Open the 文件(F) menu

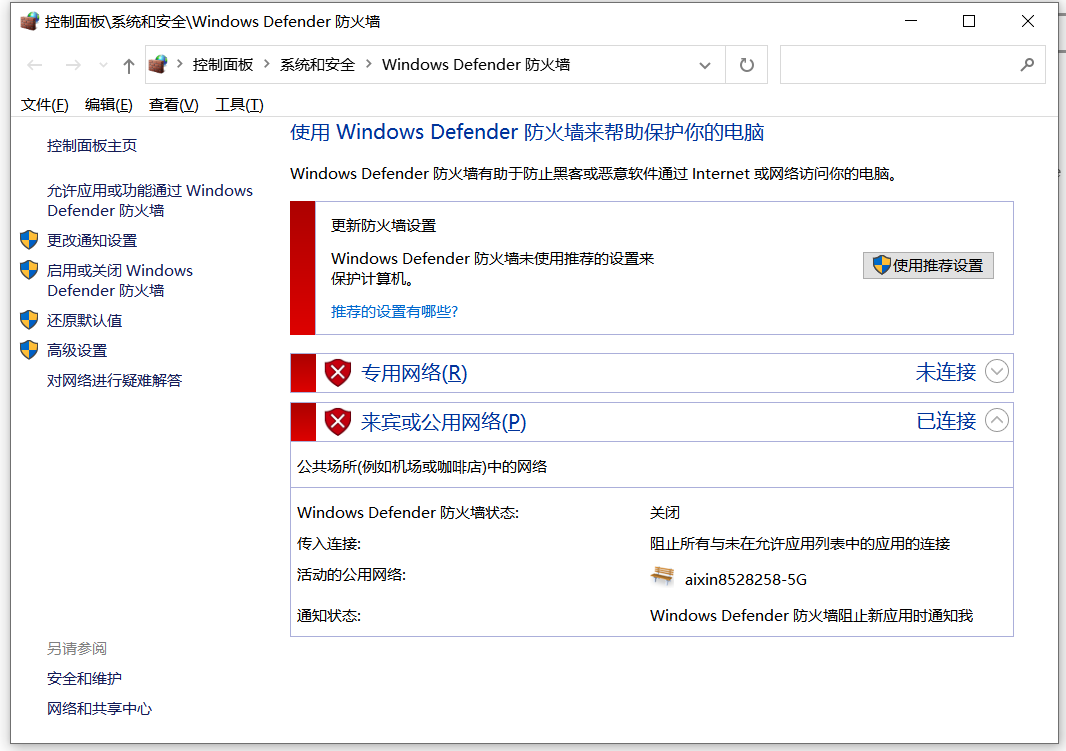click(x=45, y=105)
